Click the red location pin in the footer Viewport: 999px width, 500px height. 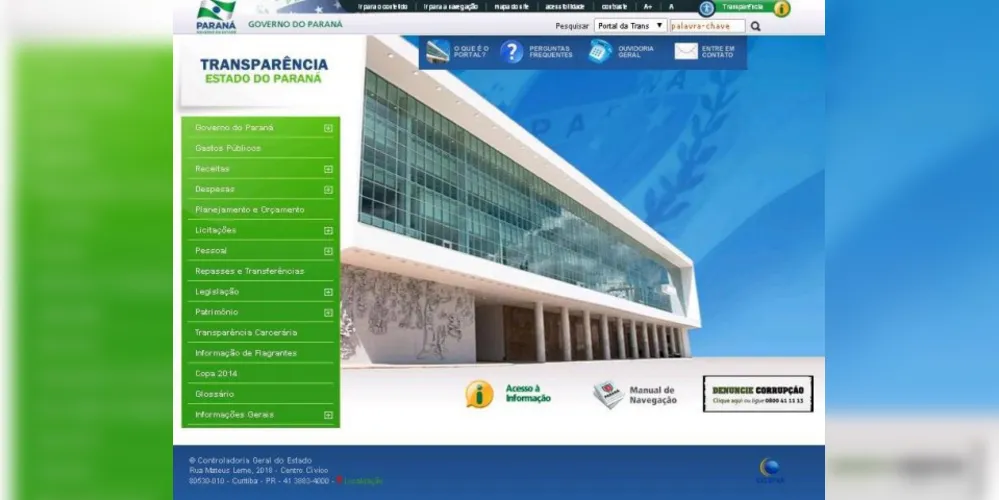(x=340, y=480)
